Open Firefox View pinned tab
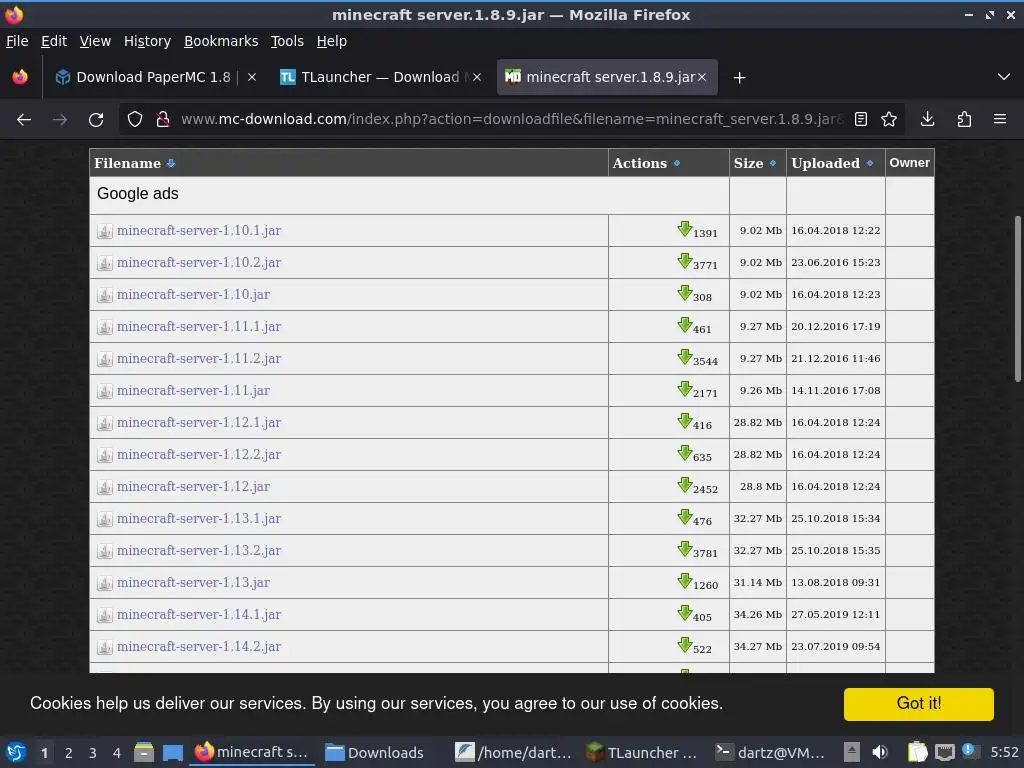This screenshot has width=1024, height=768. pos(20,77)
